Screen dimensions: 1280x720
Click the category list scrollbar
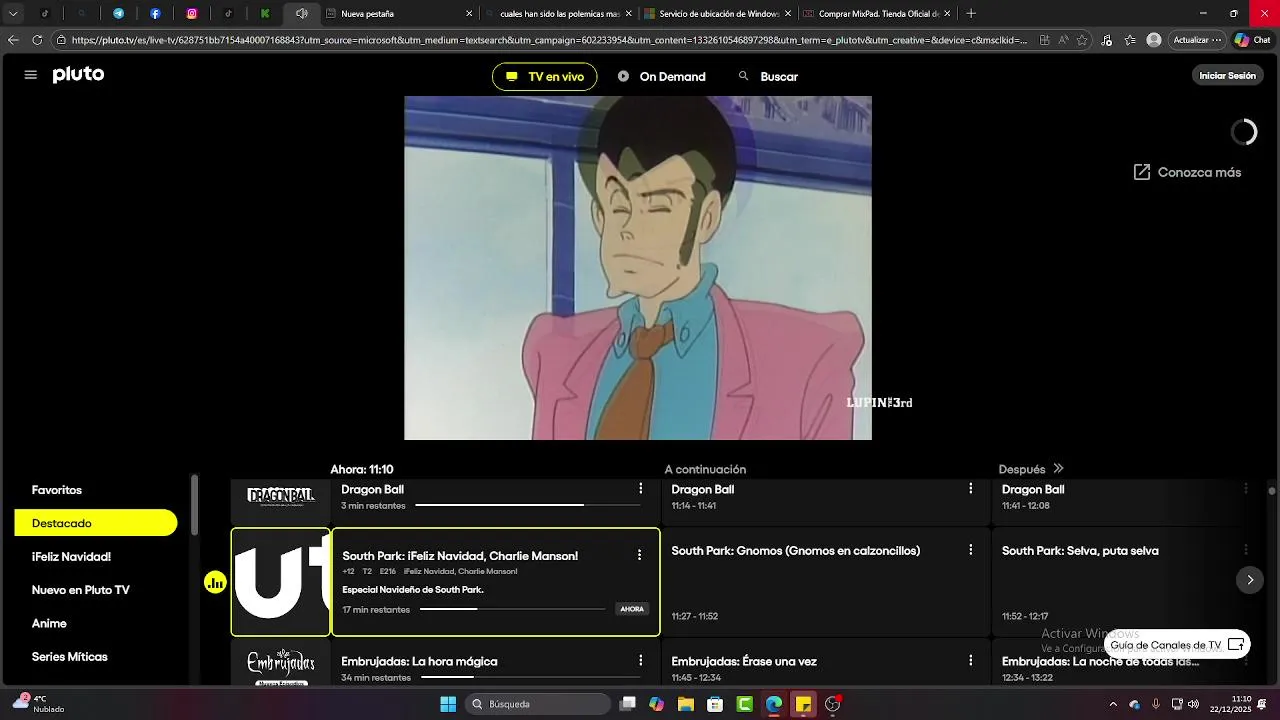point(194,505)
